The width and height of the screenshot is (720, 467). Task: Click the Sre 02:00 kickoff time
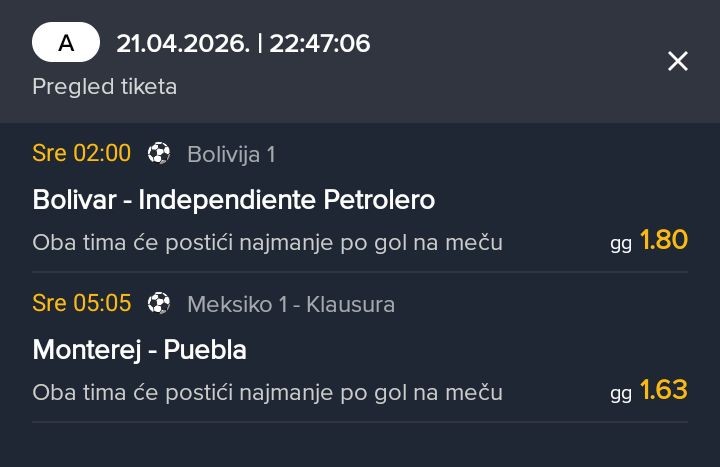81,153
